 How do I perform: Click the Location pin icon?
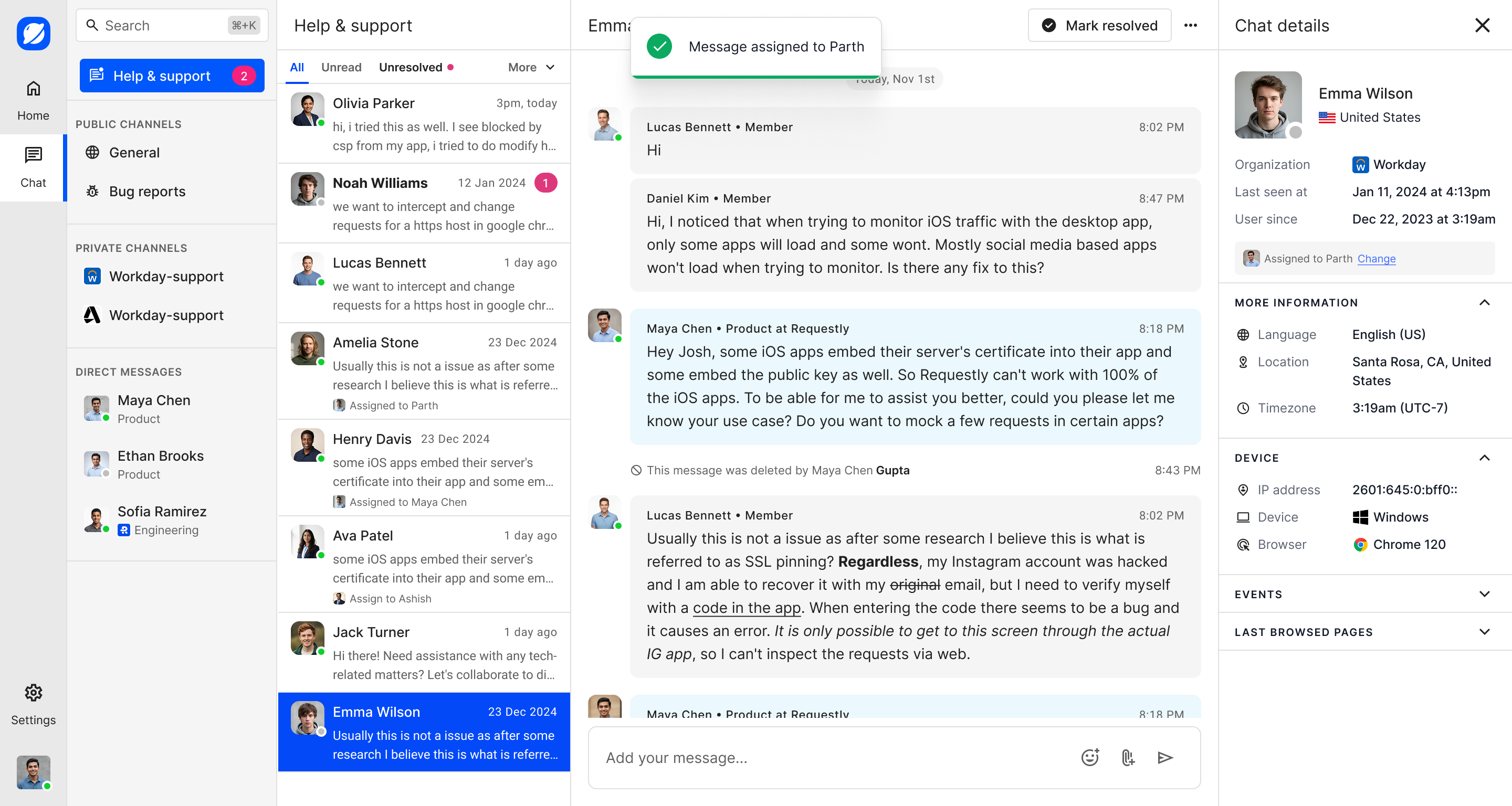click(1243, 362)
